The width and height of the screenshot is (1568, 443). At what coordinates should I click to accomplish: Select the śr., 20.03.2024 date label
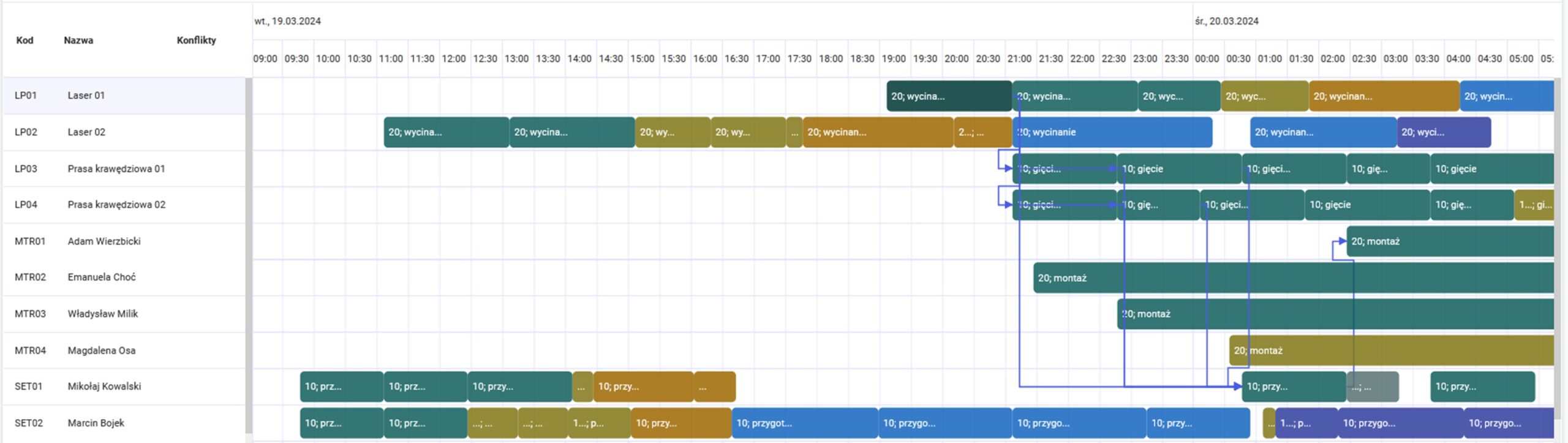pos(1226,21)
